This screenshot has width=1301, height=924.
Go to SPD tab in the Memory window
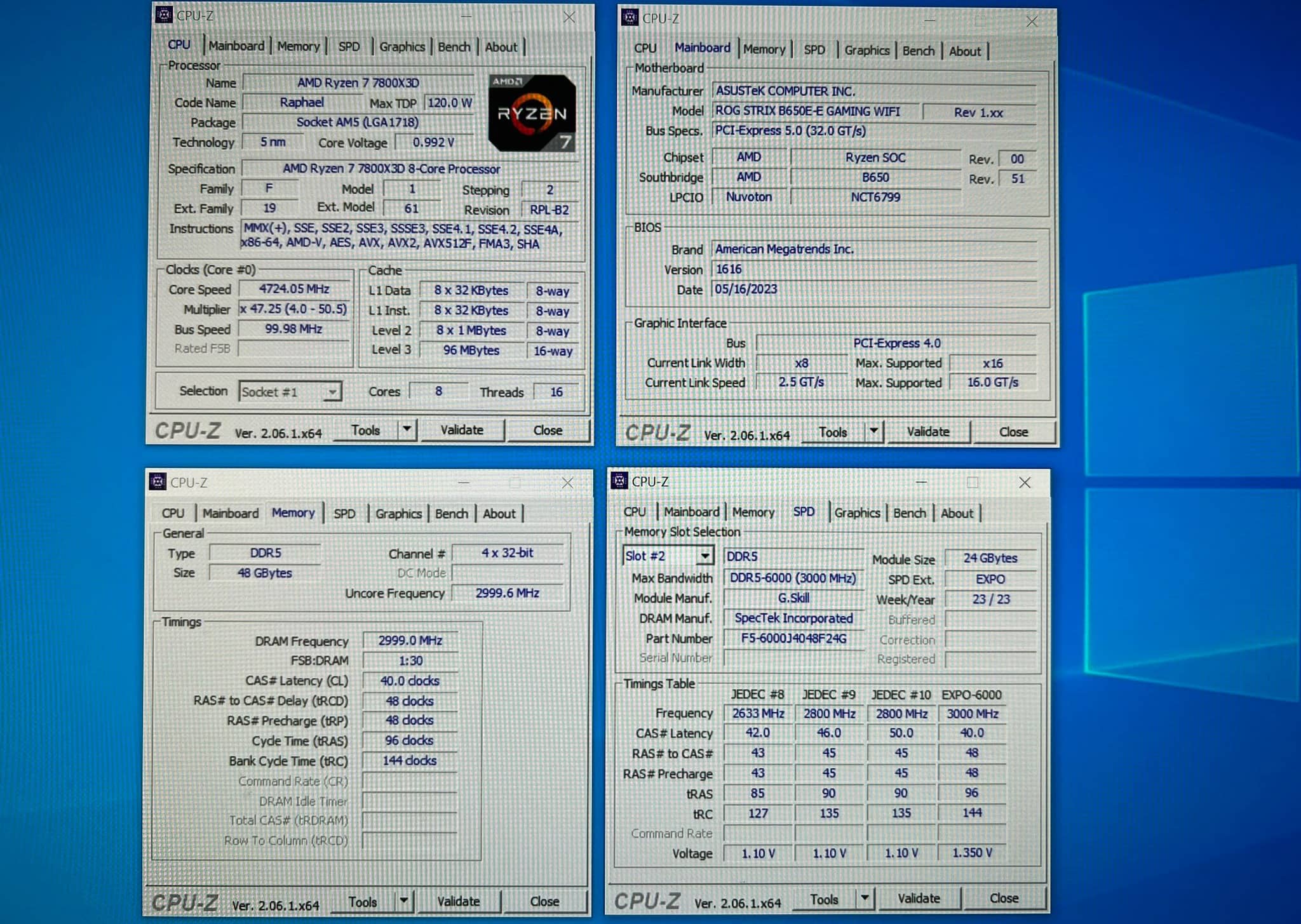344,513
